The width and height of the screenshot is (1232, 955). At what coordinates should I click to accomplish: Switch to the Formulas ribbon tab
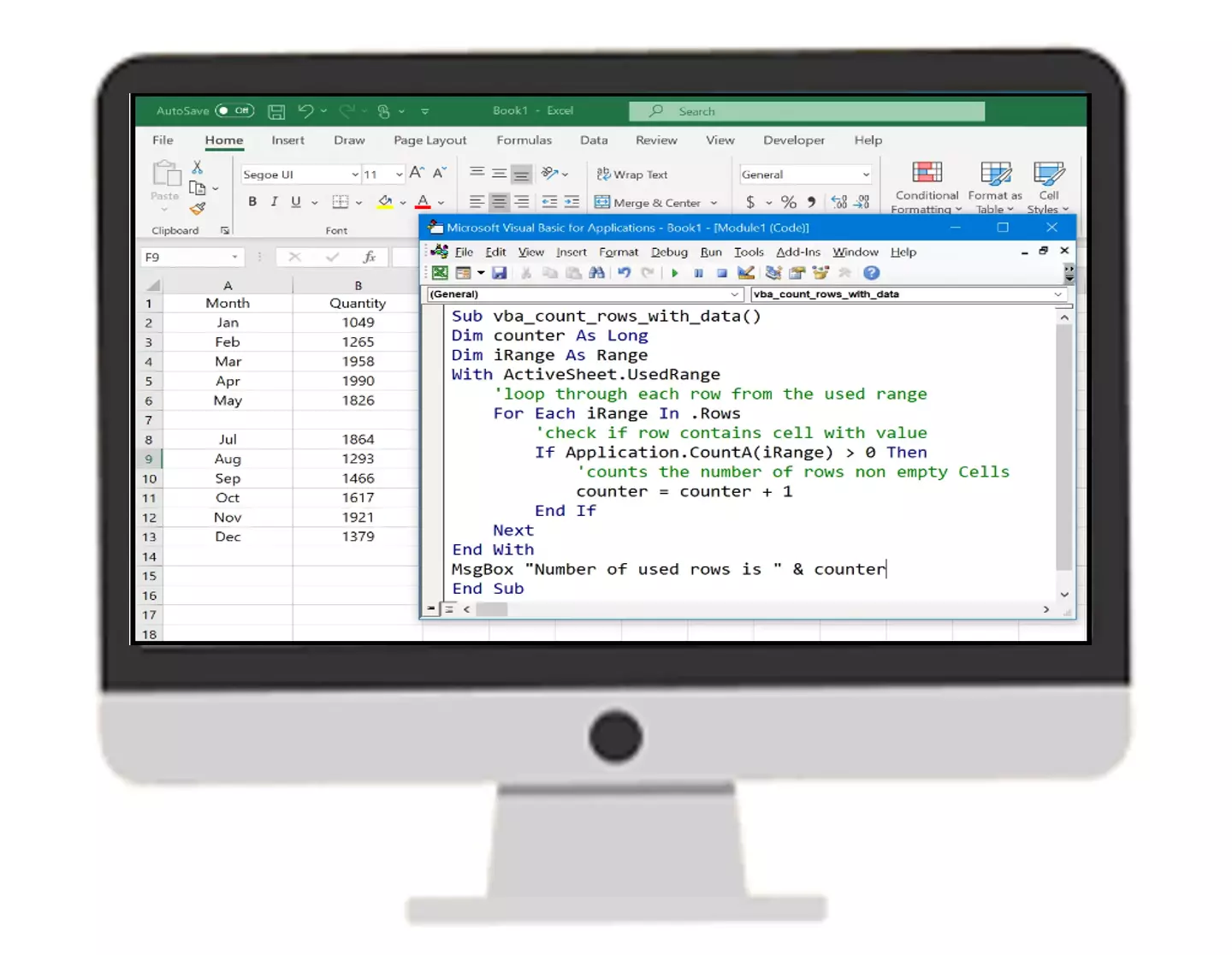click(x=524, y=140)
